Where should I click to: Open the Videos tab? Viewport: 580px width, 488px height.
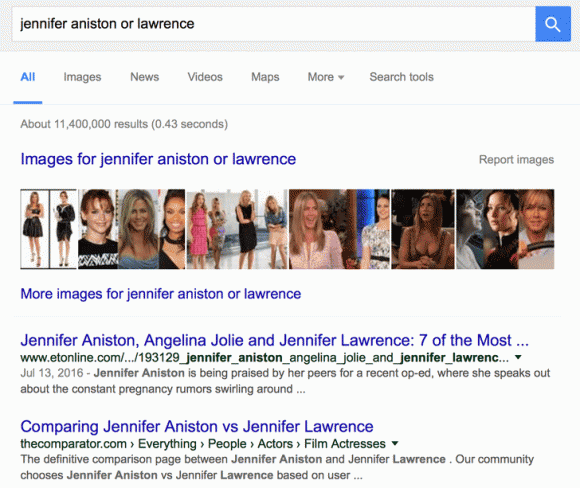[205, 77]
